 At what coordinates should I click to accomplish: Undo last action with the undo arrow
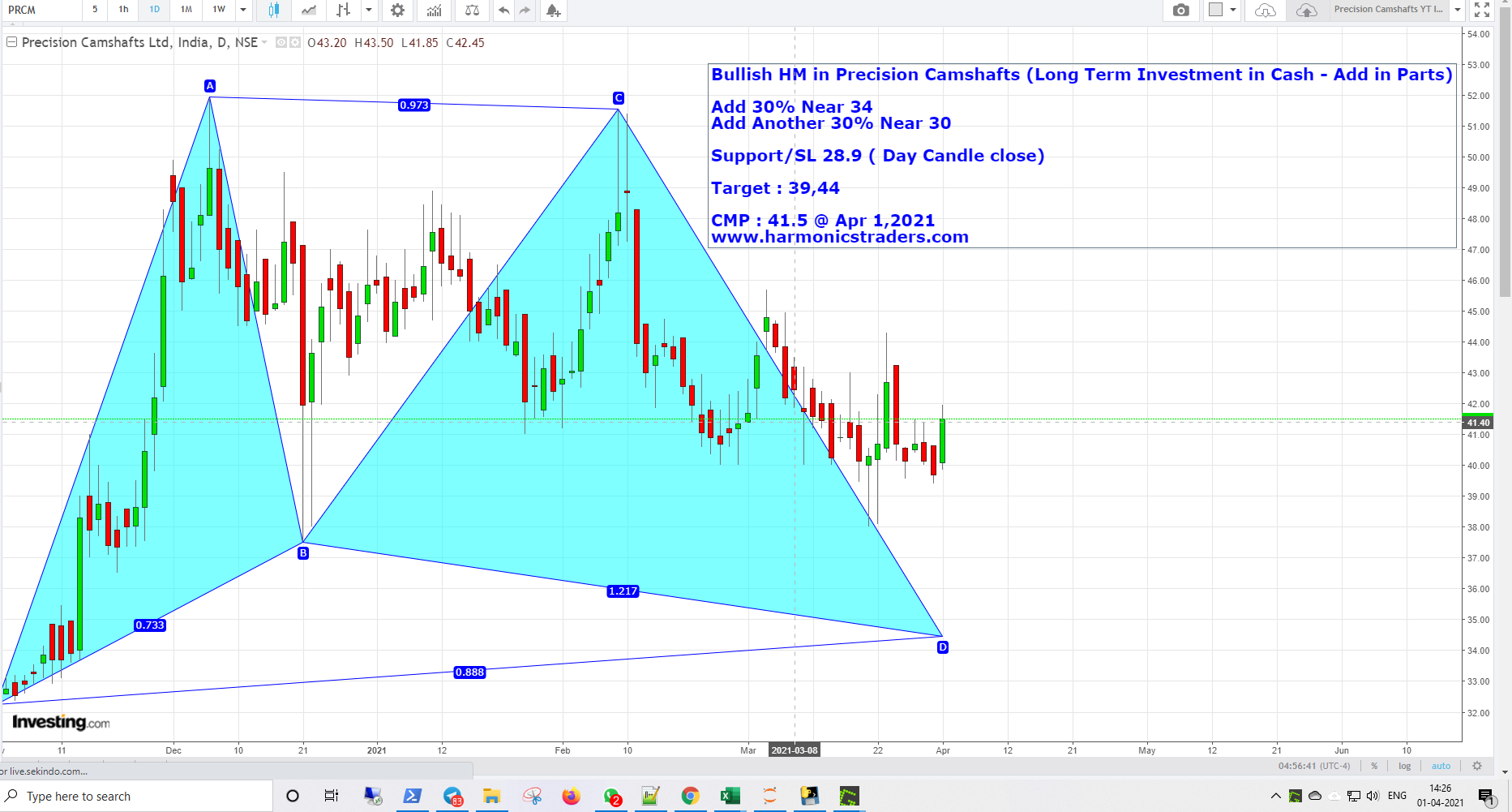(x=504, y=11)
